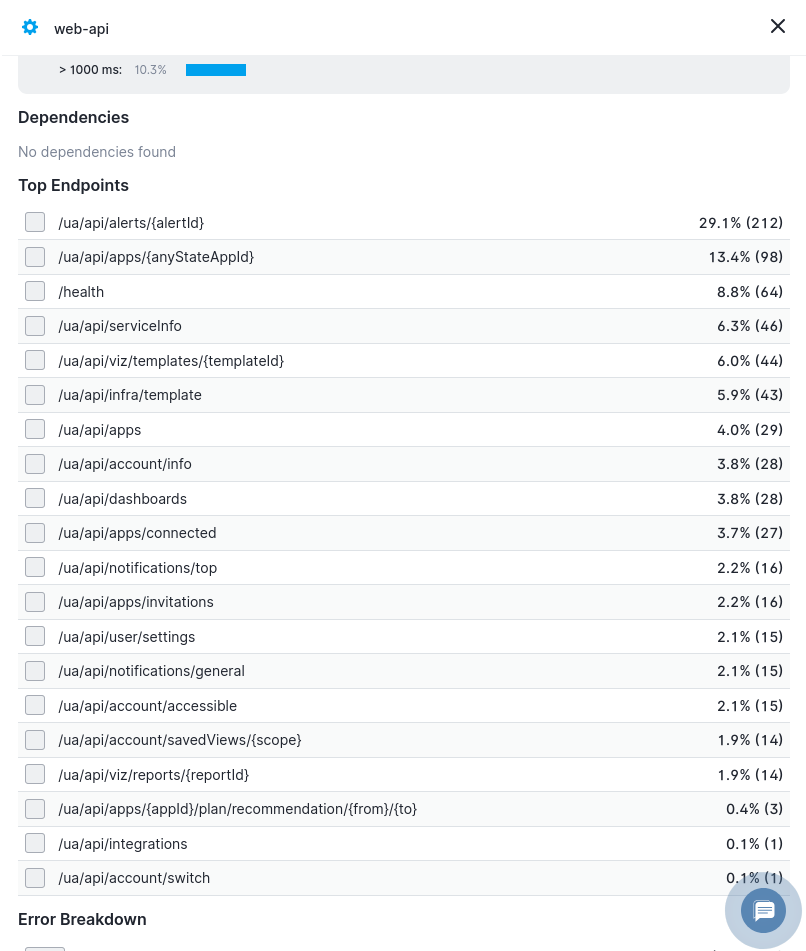This screenshot has width=806, height=951.
Task: Click the Dependencies section heading
Action: click(x=73, y=117)
